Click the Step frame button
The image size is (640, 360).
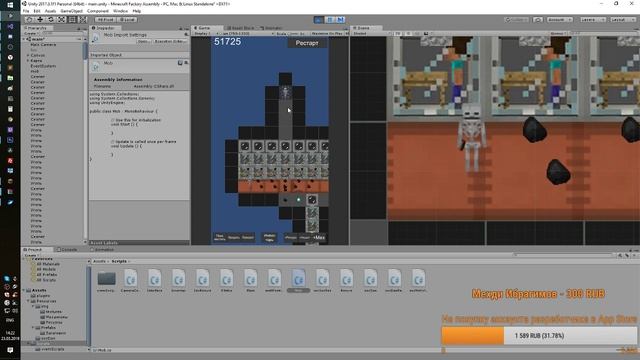pos(340,20)
